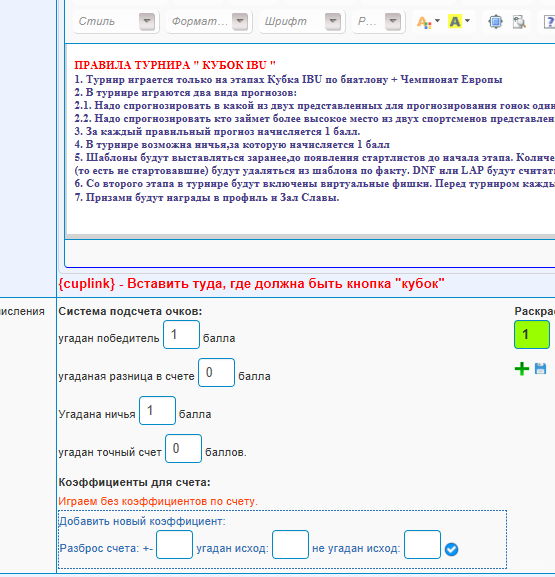Expand the Шрифт dropdown
The image size is (555, 577).
point(333,22)
